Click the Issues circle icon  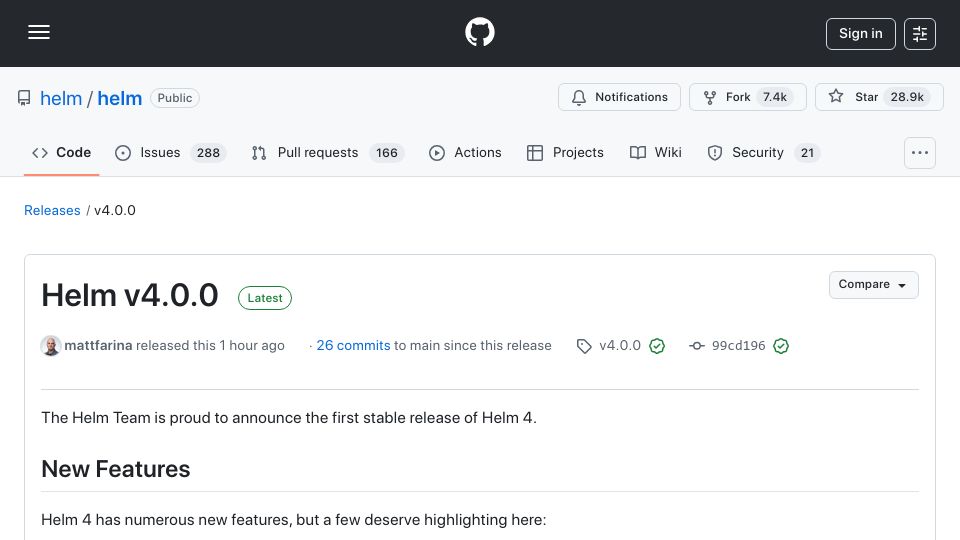click(122, 153)
